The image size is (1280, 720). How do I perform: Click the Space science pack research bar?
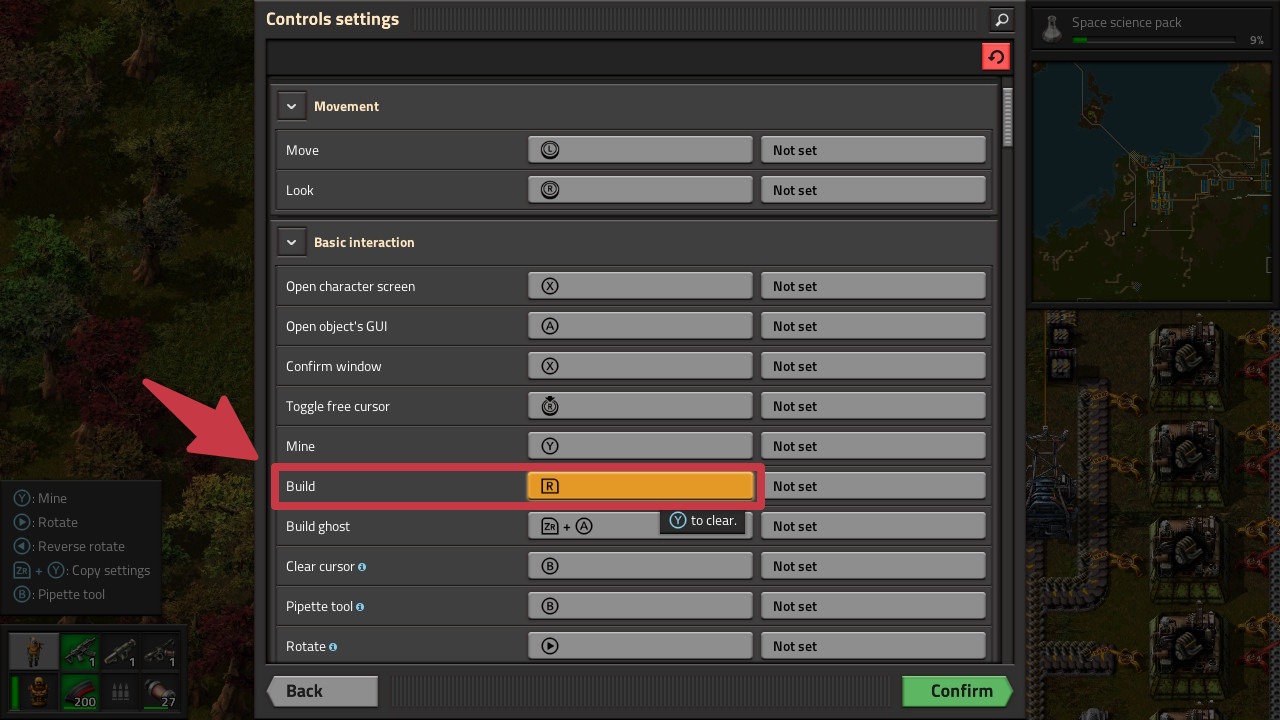point(1152,40)
